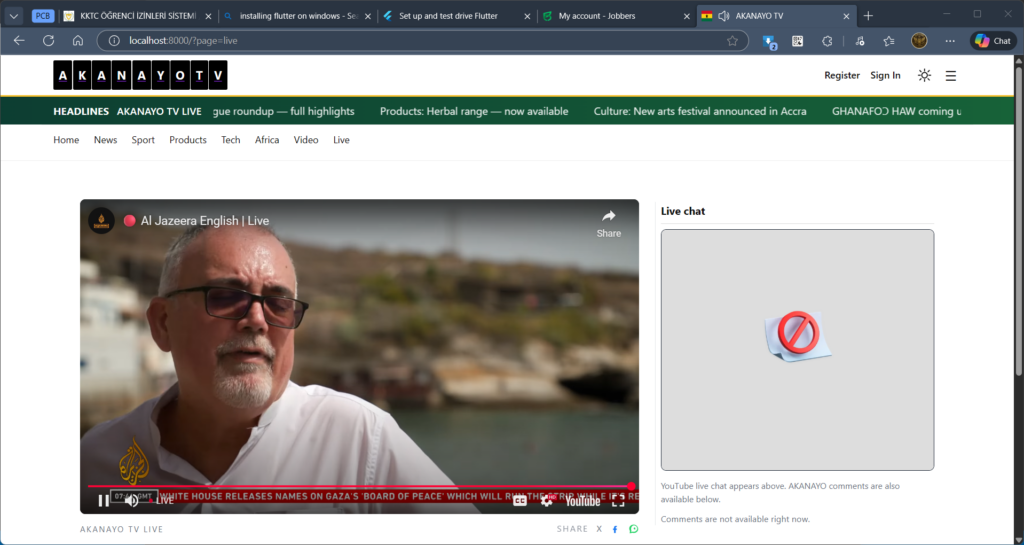This screenshot has height=545, width=1024.
Task: Switch to KKTC ÖĞRENCİ İZİNLERİ tab
Action: pyautogui.click(x=138, y=16)
